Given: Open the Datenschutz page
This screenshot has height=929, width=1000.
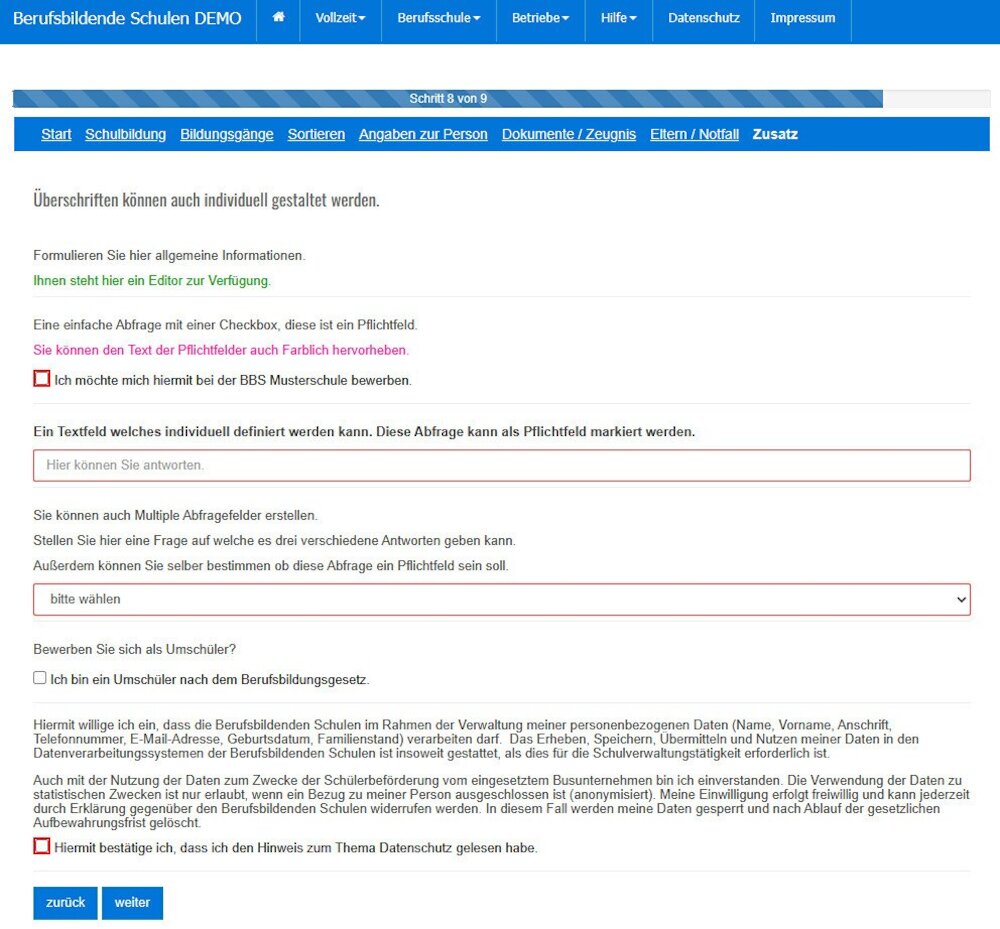Looking at the screenshot, I should [703, 18].
